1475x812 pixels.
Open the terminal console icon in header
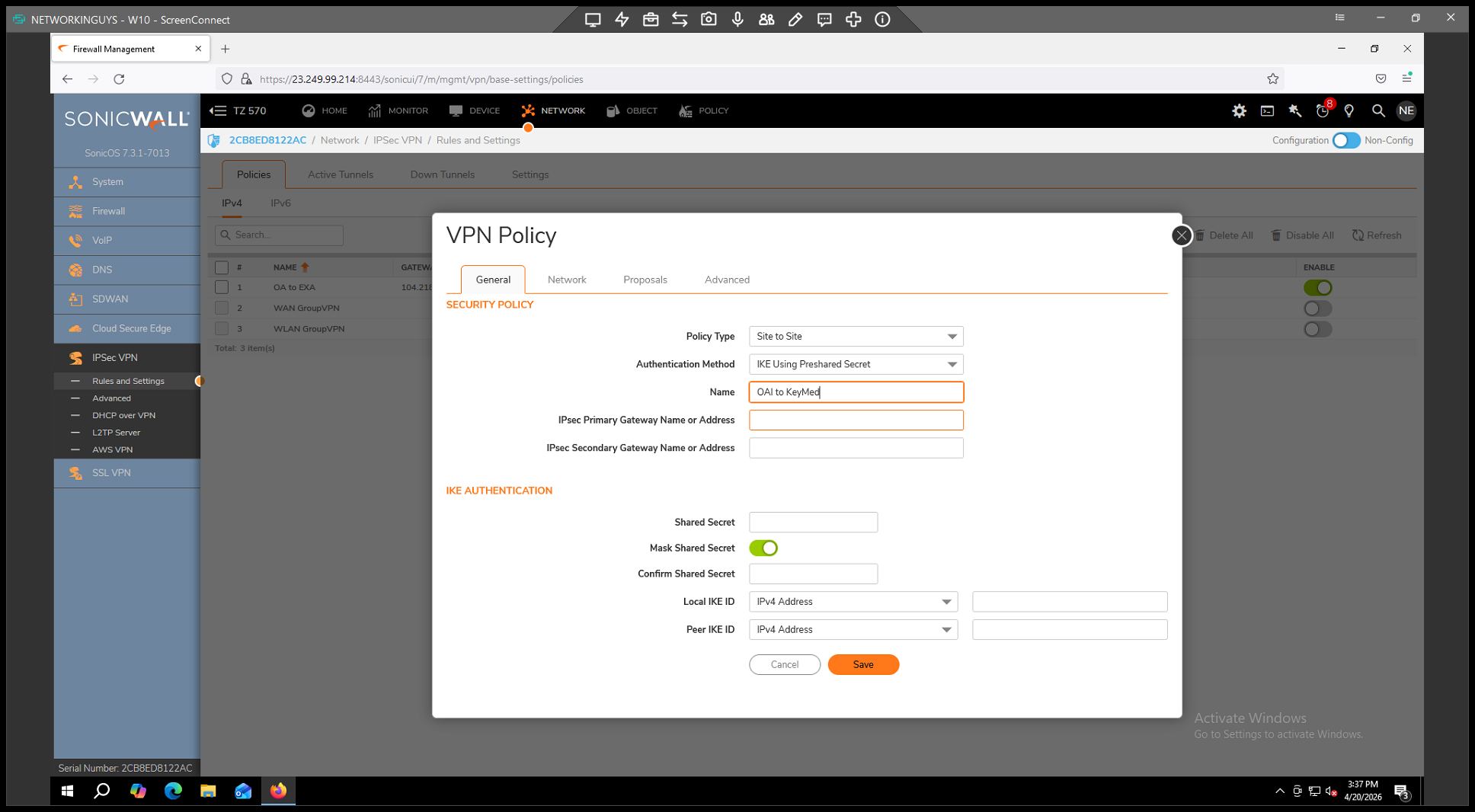[x=1267, y=111]
